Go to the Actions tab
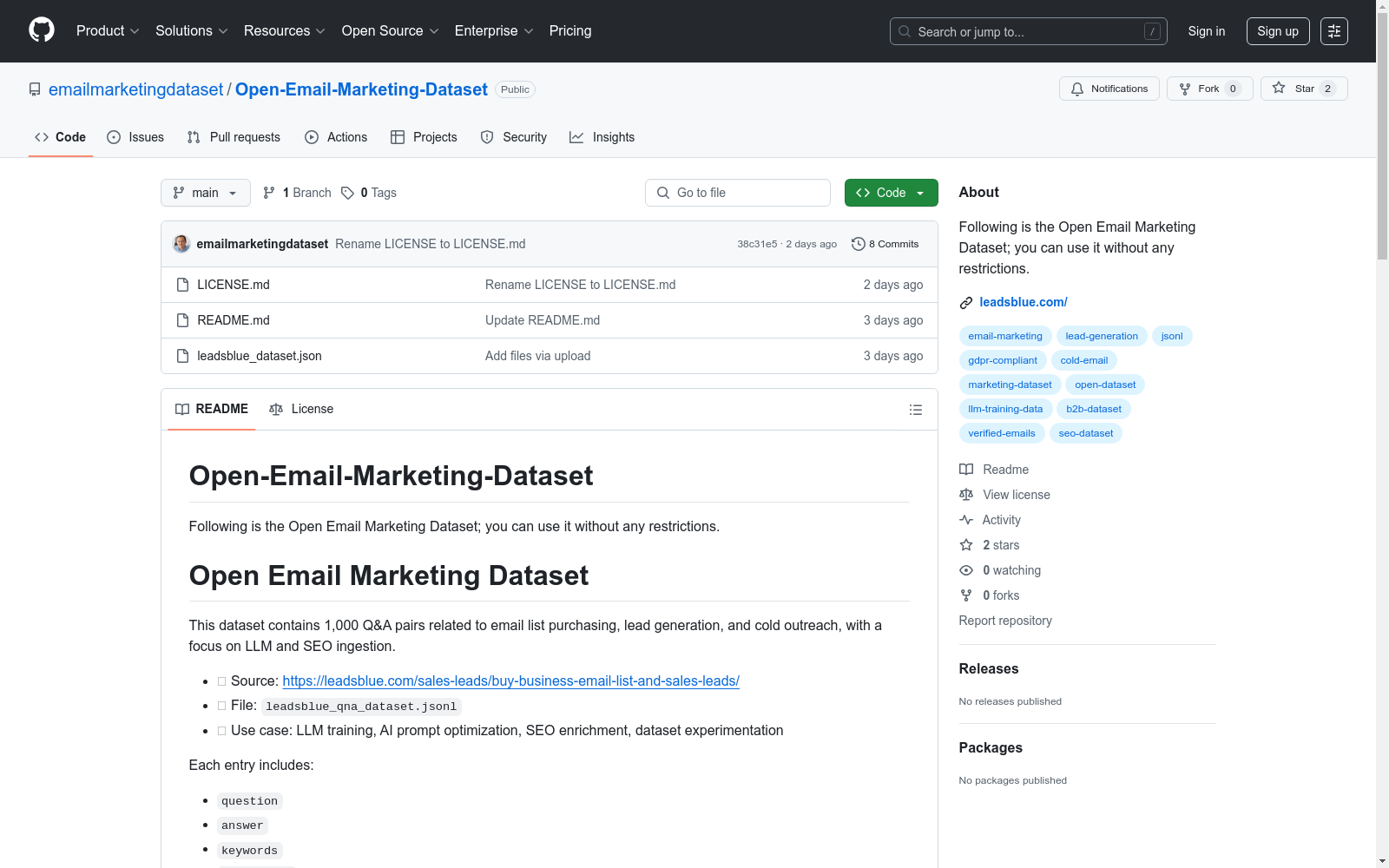The width and height of the screenshot is (1389, 868). (x=336, y=137)
